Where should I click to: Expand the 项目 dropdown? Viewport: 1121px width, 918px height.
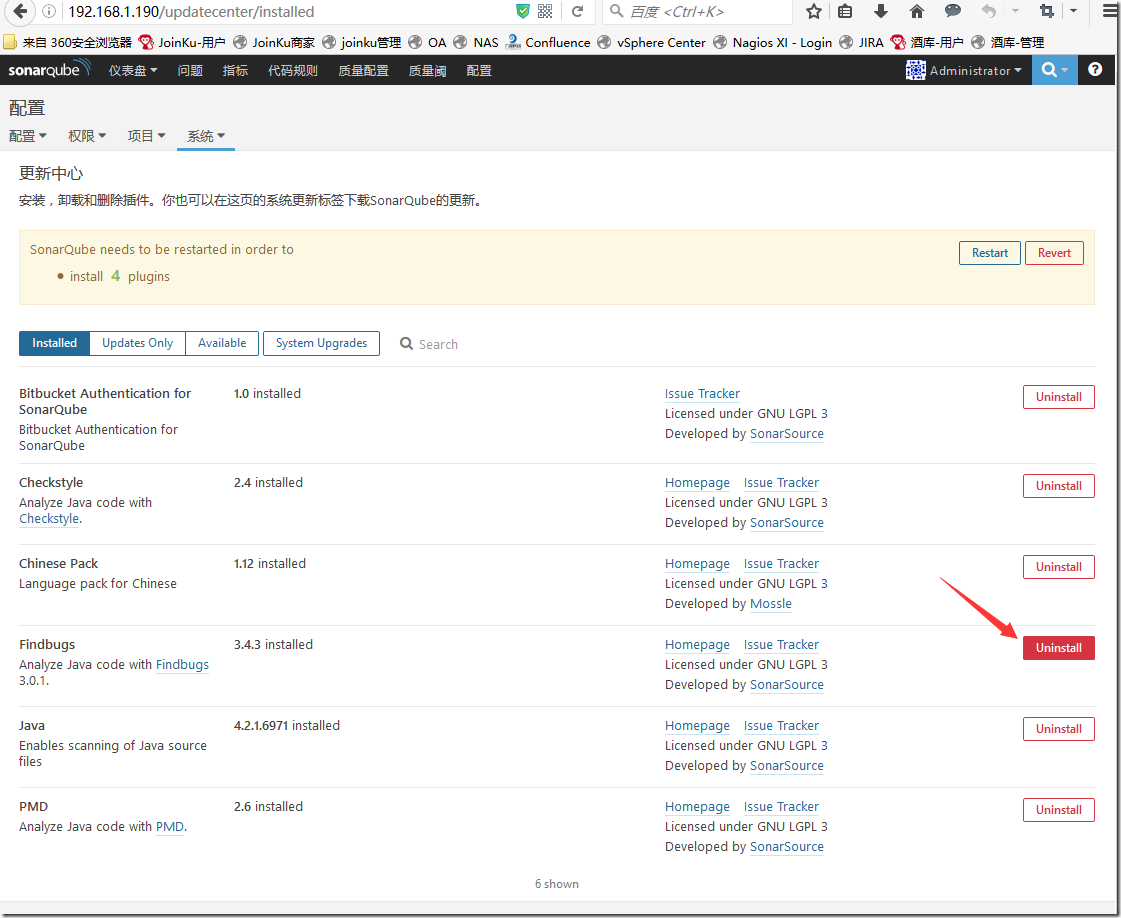click(147, 136)
